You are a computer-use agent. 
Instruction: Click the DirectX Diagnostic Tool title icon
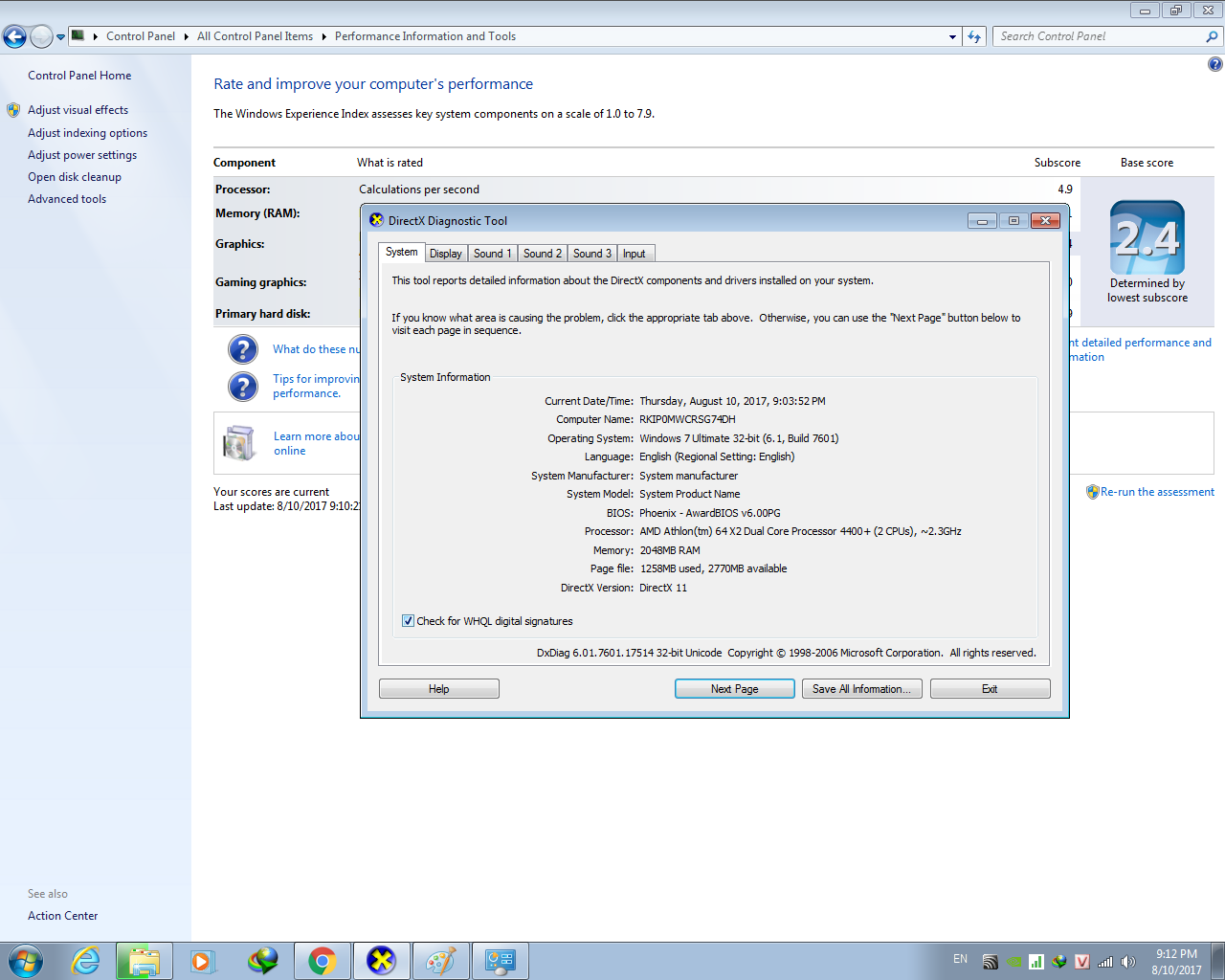[x=376, y=220]
